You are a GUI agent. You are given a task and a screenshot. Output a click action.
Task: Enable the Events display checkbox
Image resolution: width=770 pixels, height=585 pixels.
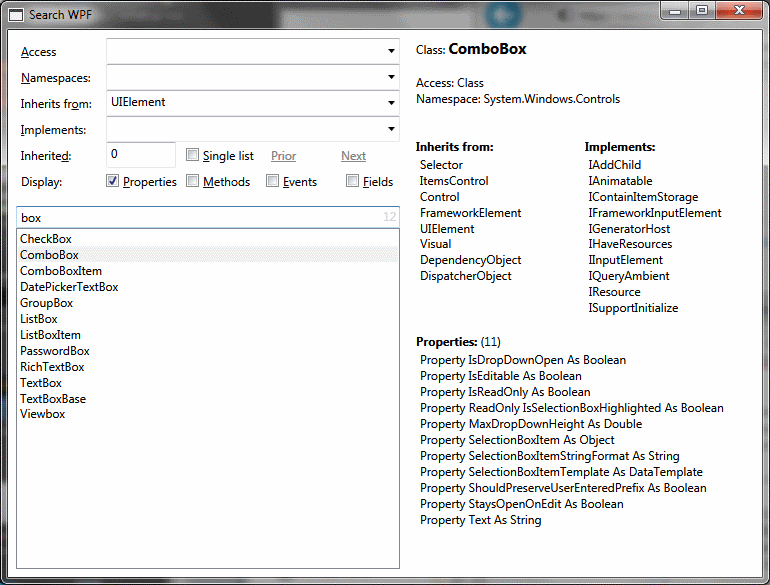coord(273,181)
